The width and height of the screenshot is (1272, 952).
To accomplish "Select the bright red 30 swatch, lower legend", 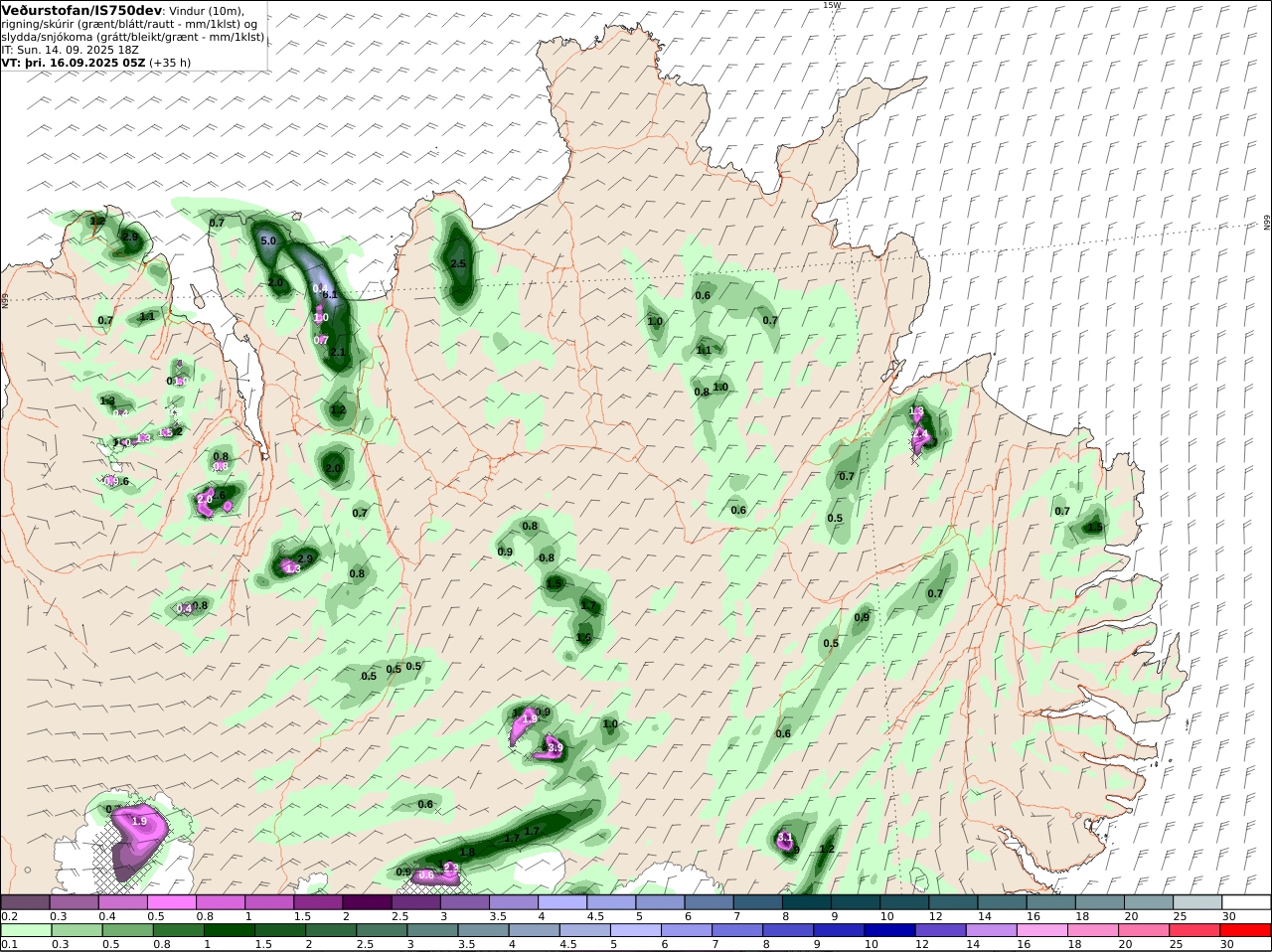I will point(1246,930).
